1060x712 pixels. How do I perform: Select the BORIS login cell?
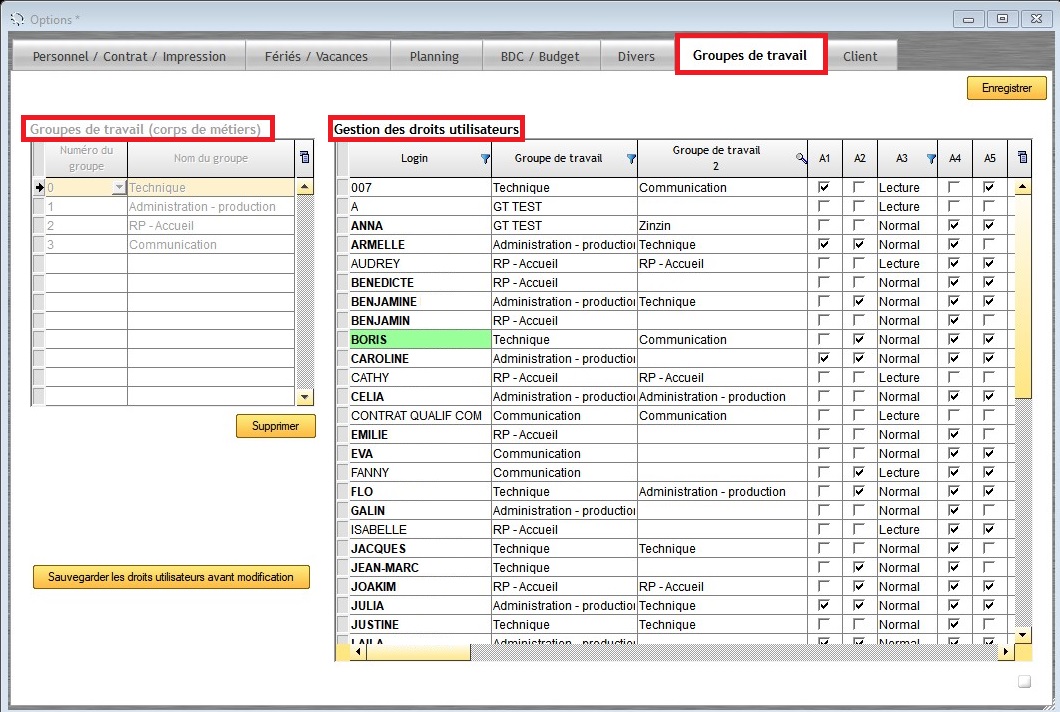coord(420,340)
